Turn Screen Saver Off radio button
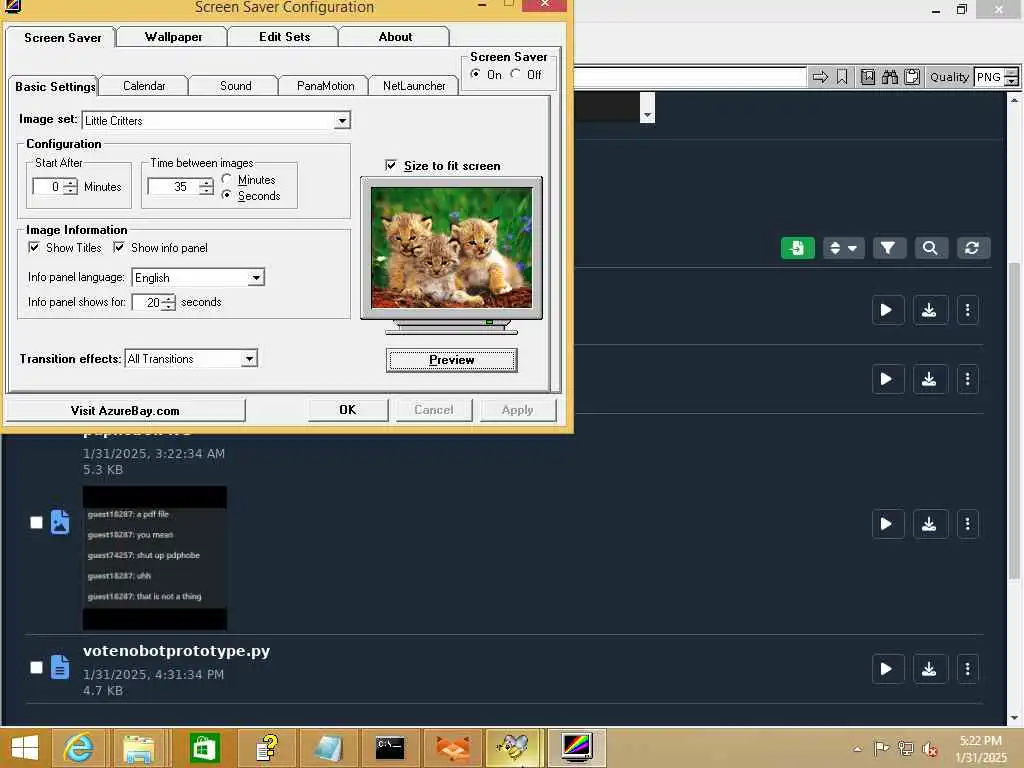This screenshot has height=768, width=1024. coord(515,74)
